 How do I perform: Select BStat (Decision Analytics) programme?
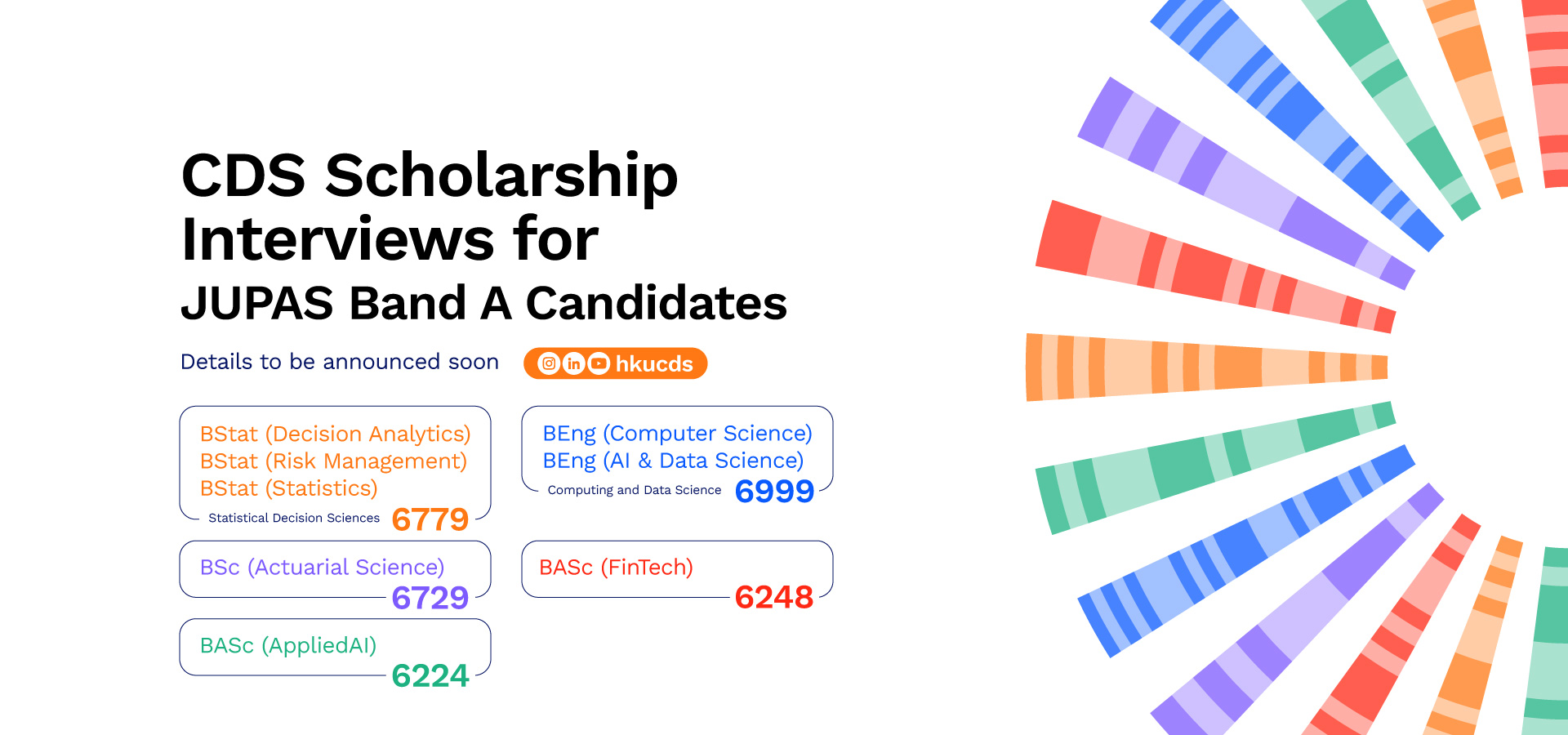pyautogui.click(x=336, y=434)
